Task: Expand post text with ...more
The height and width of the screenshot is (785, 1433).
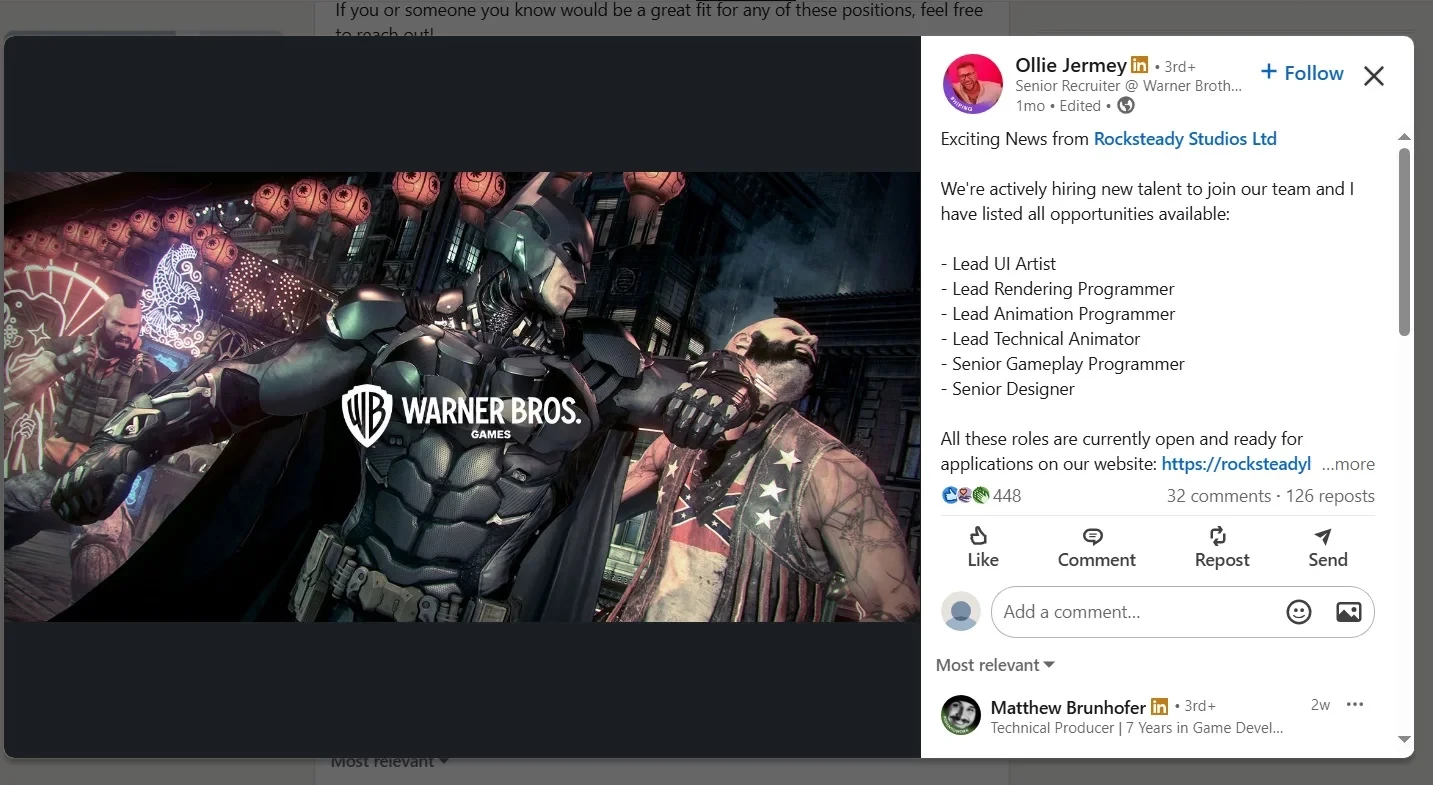Action: [x=1348, y=464]
